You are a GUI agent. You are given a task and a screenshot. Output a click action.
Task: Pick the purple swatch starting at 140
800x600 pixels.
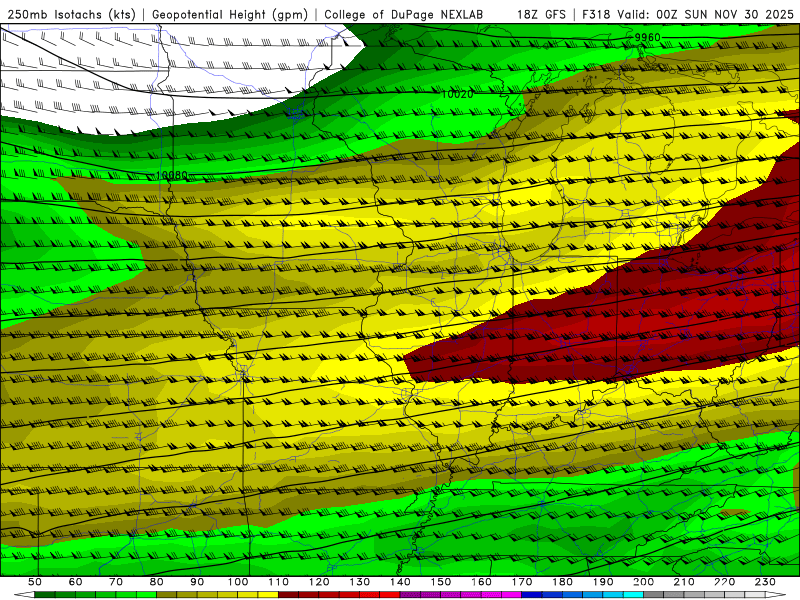(410, 594)
